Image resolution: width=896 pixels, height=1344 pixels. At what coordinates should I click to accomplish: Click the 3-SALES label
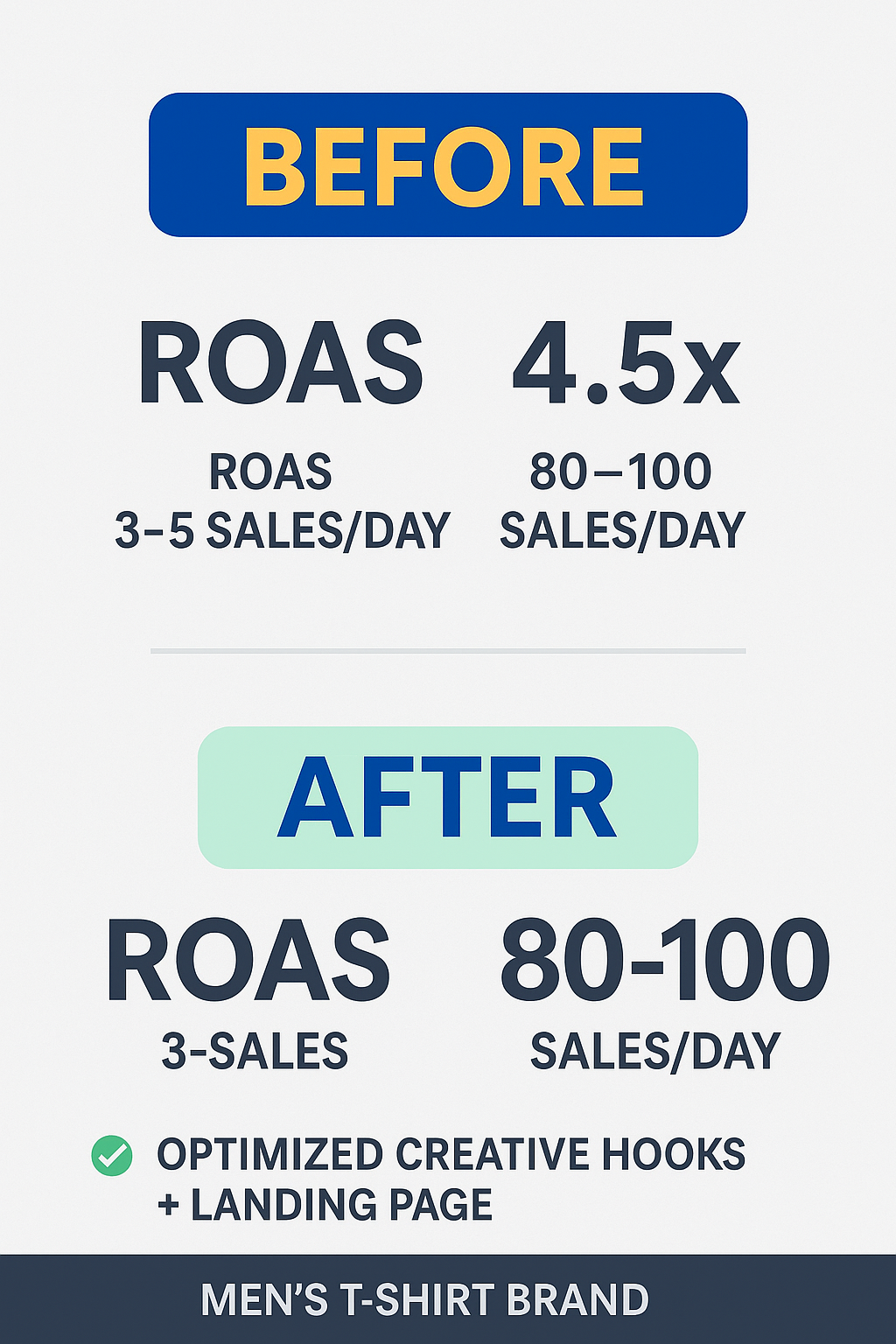point(255,1051)
